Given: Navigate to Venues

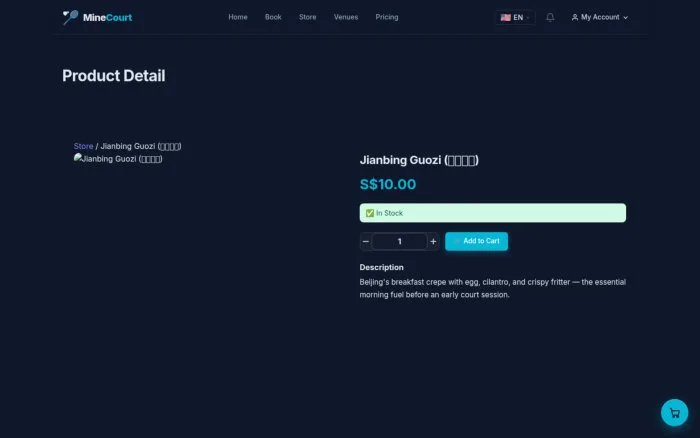Looking at the screenshot, I should pos(346,17).
